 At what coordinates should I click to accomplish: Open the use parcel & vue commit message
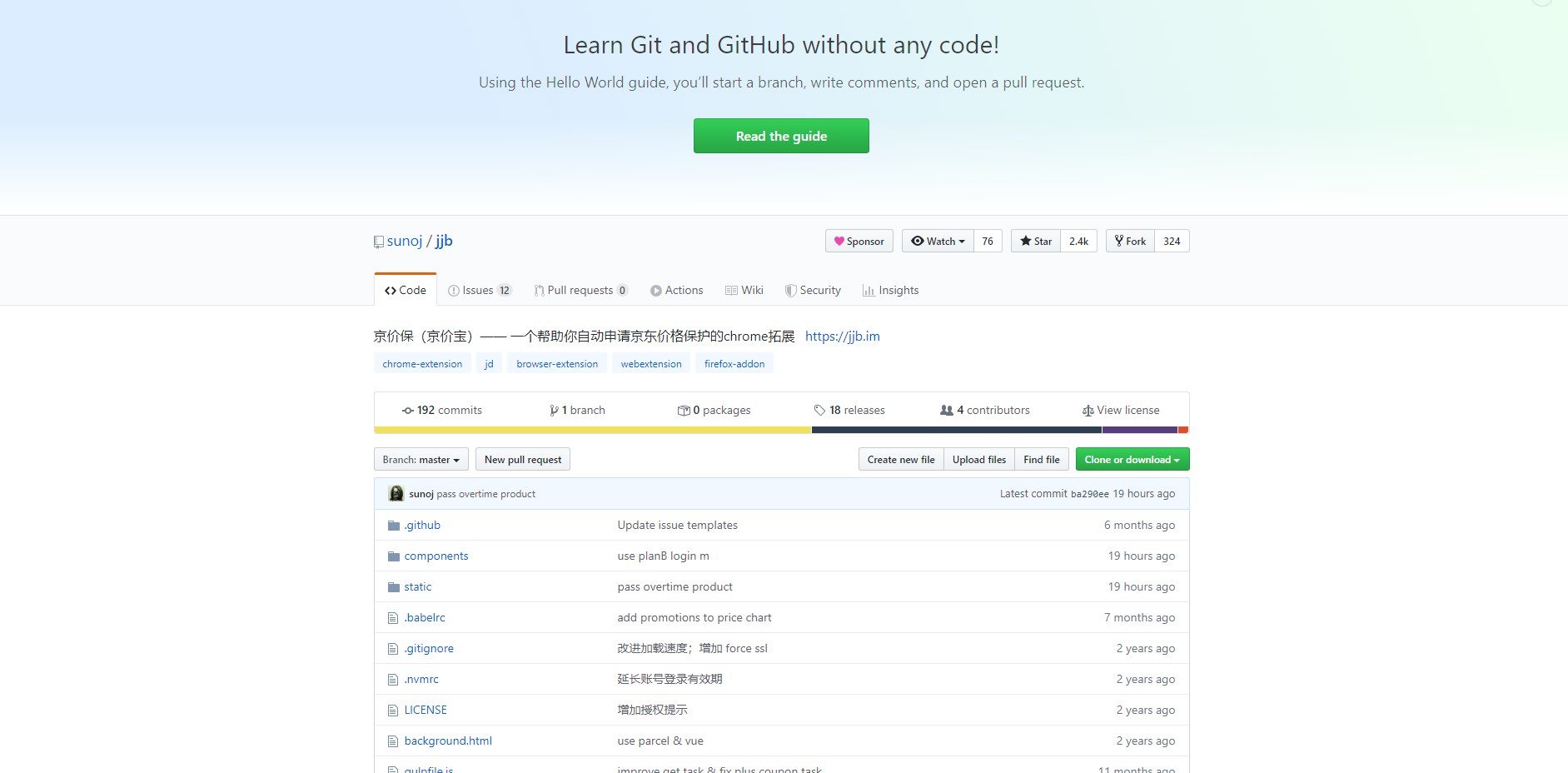pos(660,741)
